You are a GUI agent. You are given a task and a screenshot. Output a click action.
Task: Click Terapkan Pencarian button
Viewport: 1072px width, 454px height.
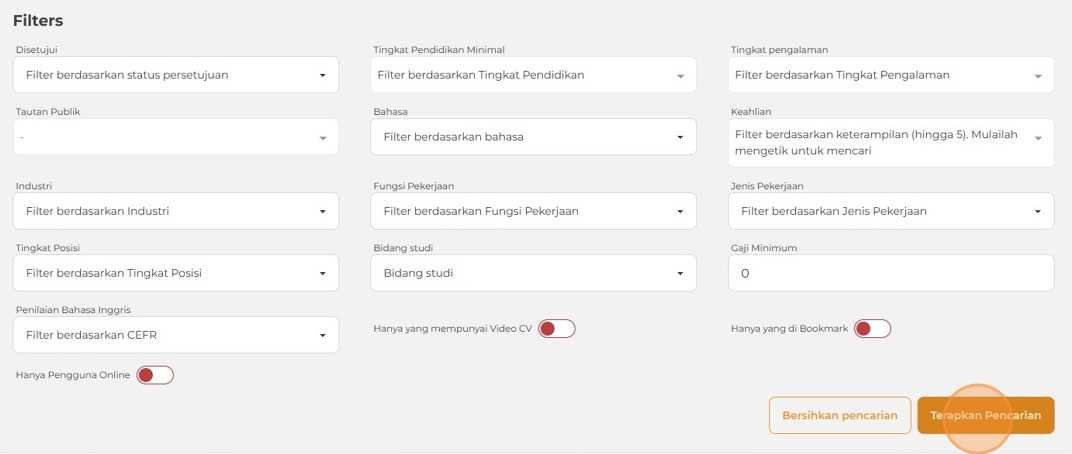[x=985, y=415]
